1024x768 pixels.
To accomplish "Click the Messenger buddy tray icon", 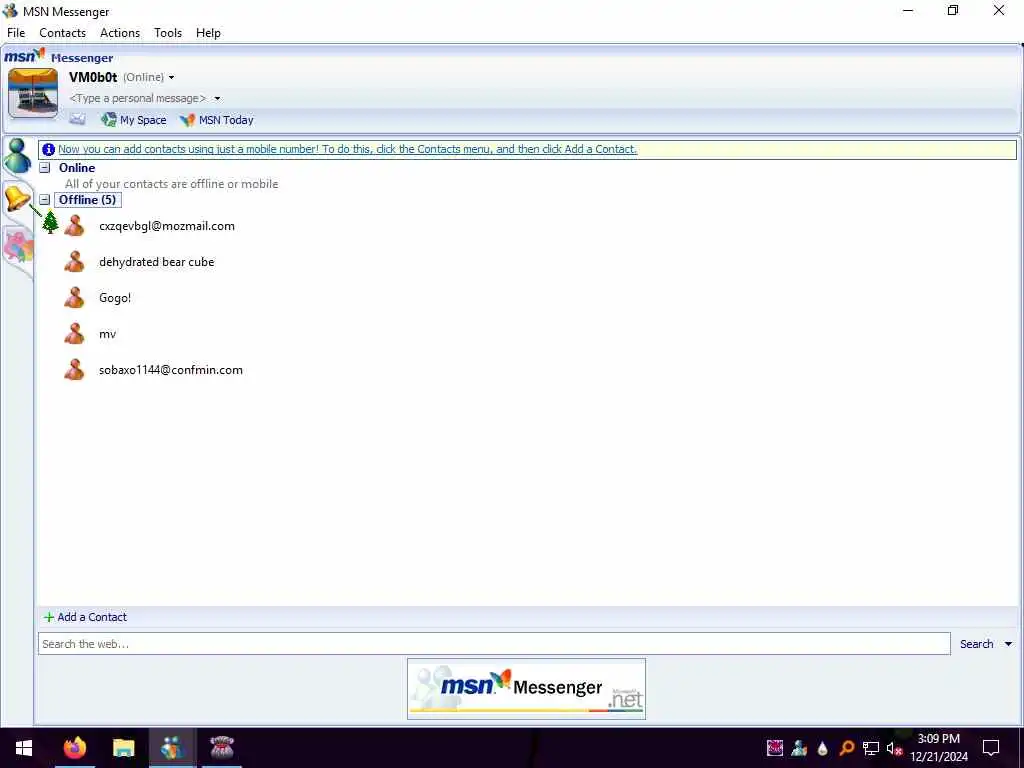I will [x=799, y=748].
